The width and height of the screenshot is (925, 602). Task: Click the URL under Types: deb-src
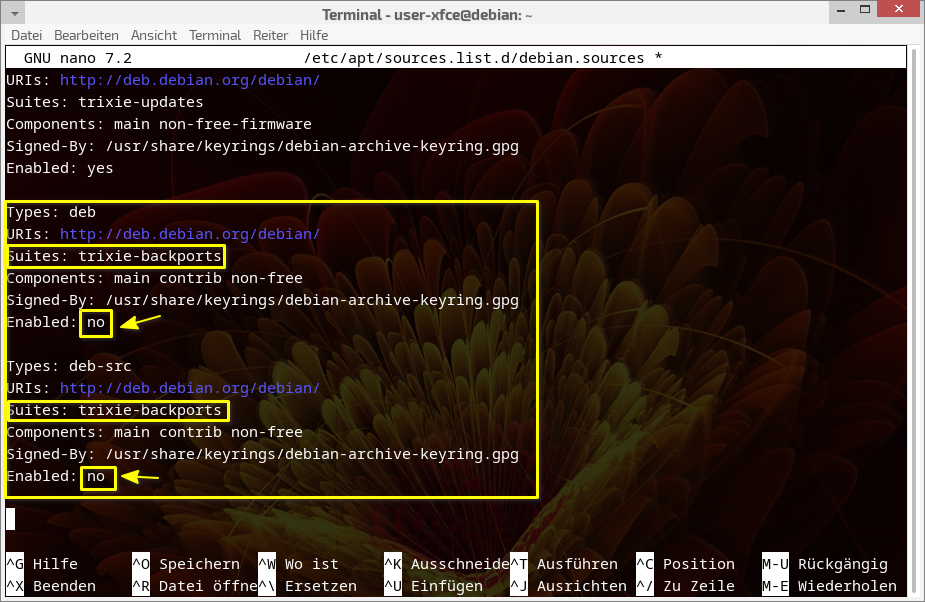point(190,388)
